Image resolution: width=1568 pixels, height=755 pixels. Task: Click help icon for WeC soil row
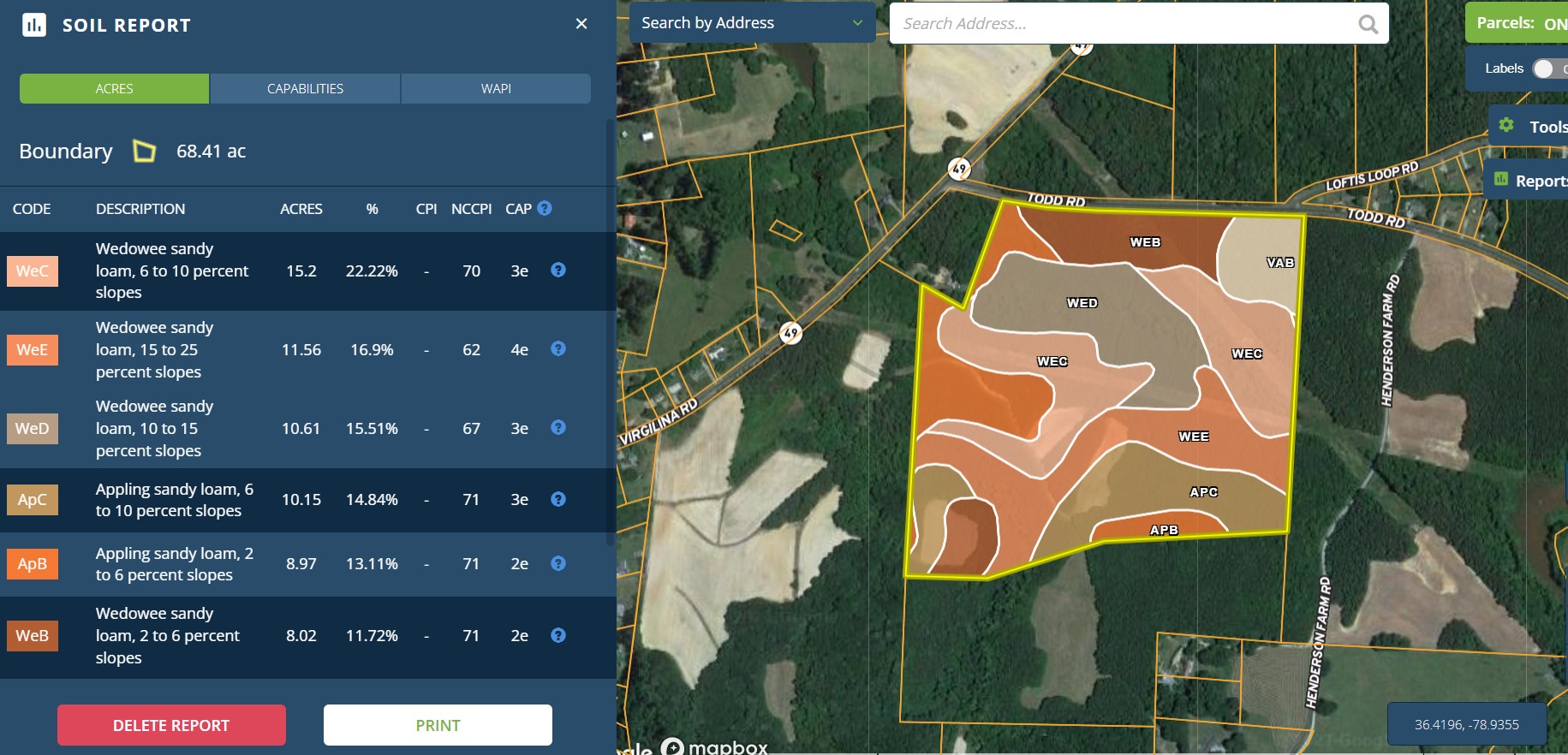(x=558, y=270)
